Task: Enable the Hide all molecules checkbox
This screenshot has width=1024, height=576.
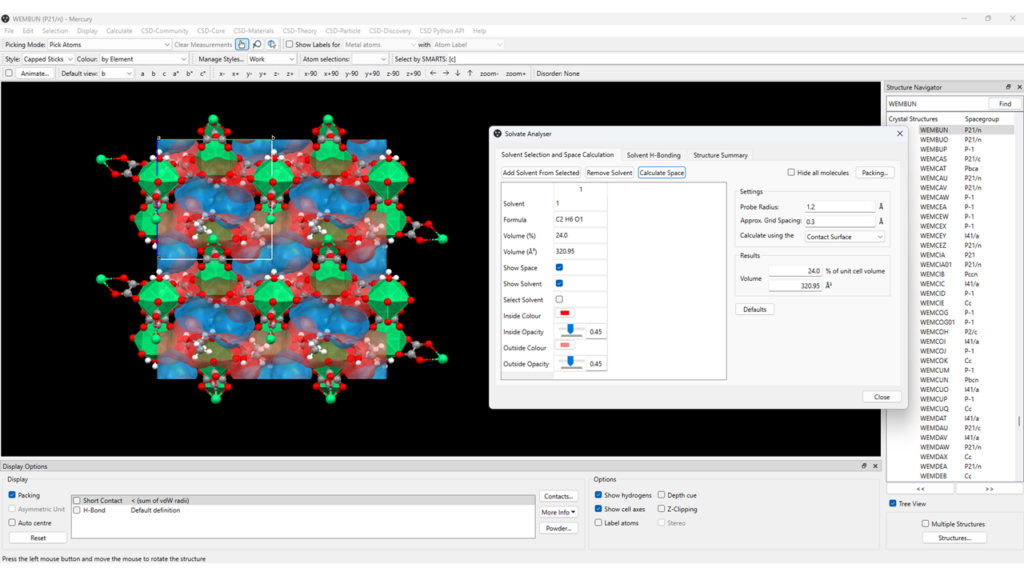Action: point(791,173)
